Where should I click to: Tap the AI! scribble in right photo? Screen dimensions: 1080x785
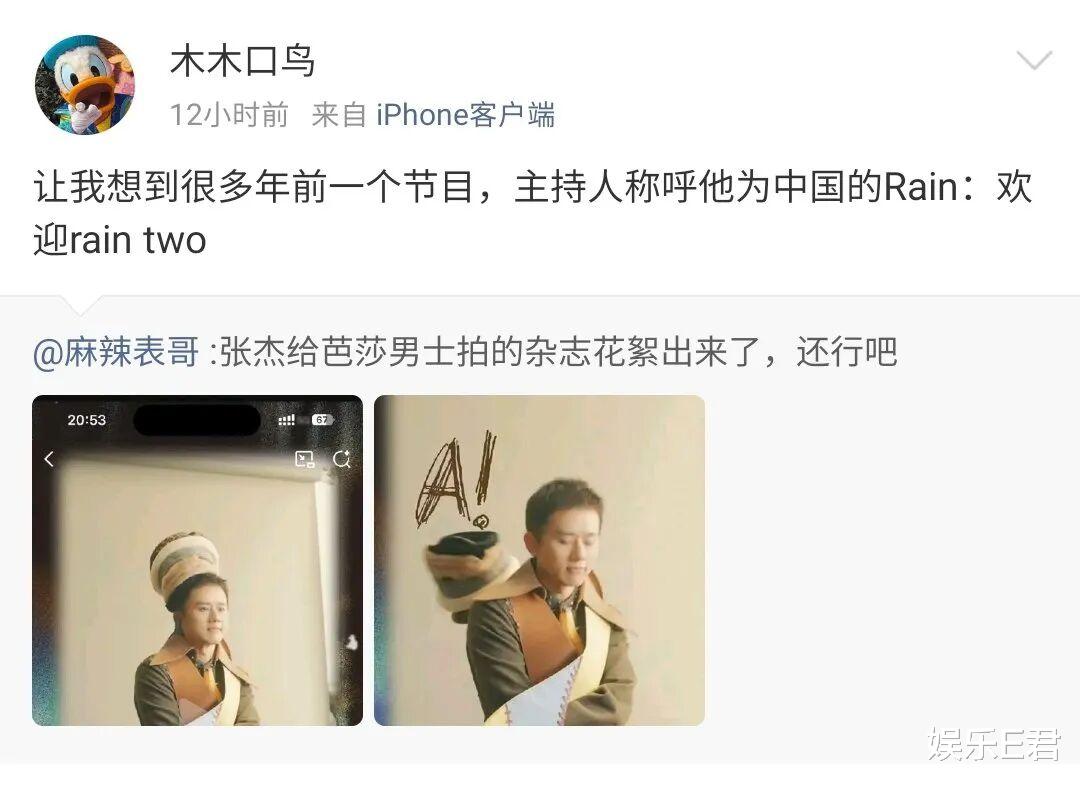pos(456,479)
